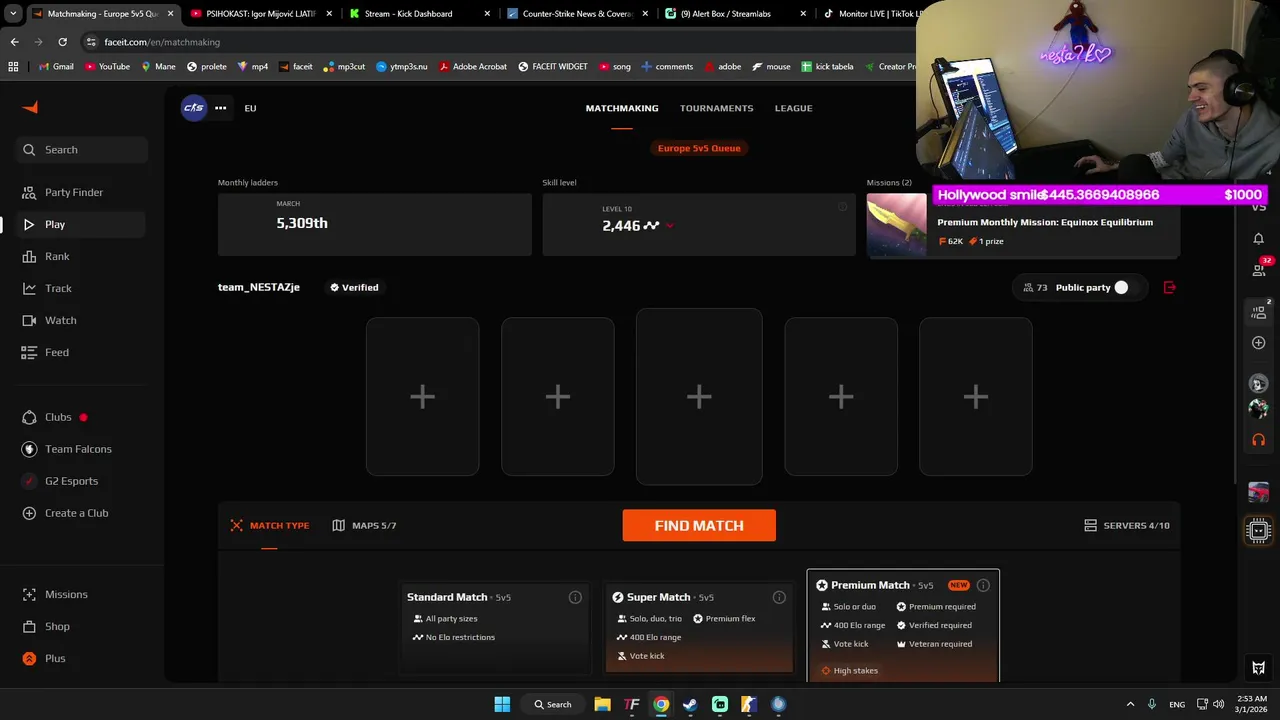The image size is (1280, 720).
Task: Switch to the Alert Box / Streamlabs tab
Action: (x=735, y=14)
